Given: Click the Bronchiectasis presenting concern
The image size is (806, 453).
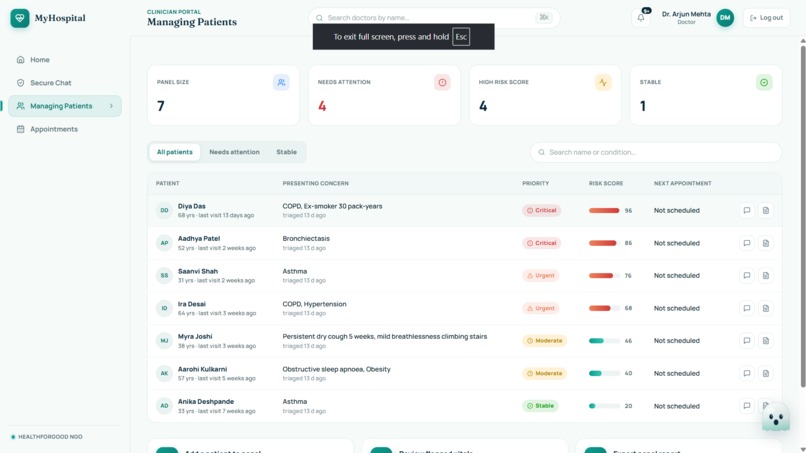Looking at the screenshot, I should pos(306,239).
